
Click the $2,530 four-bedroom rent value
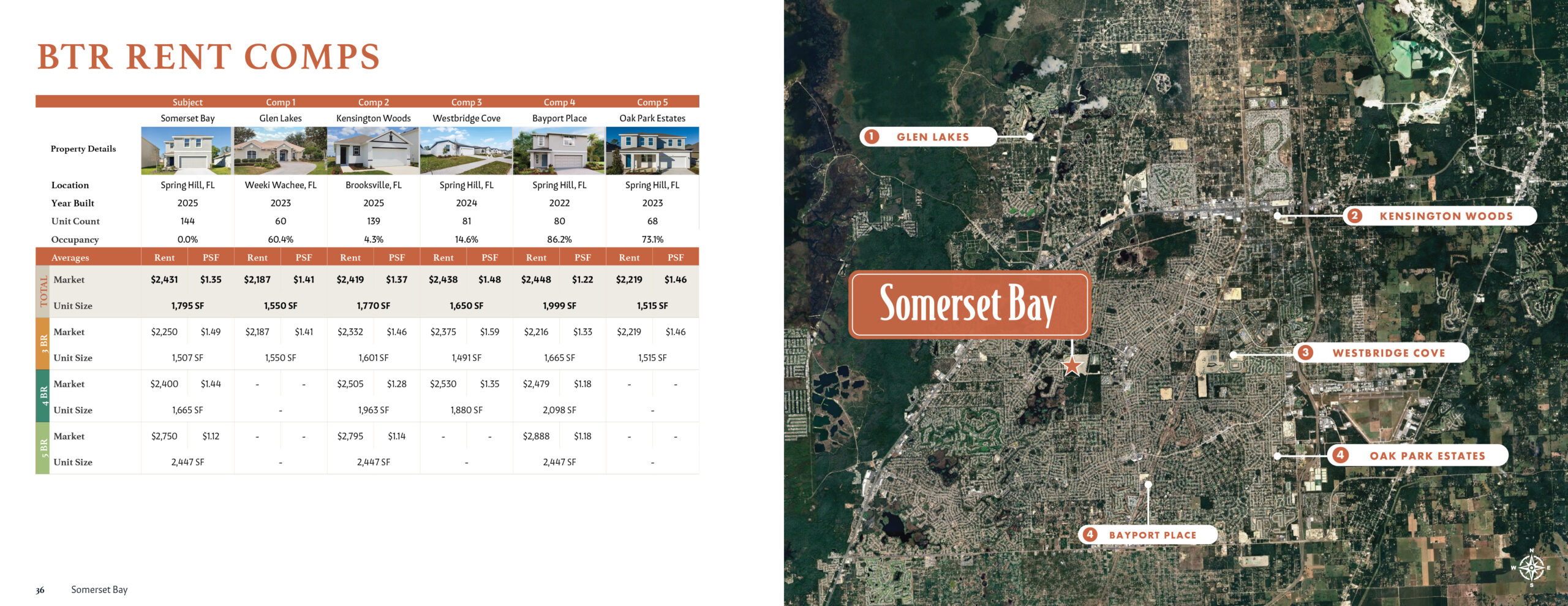(443, 384)
